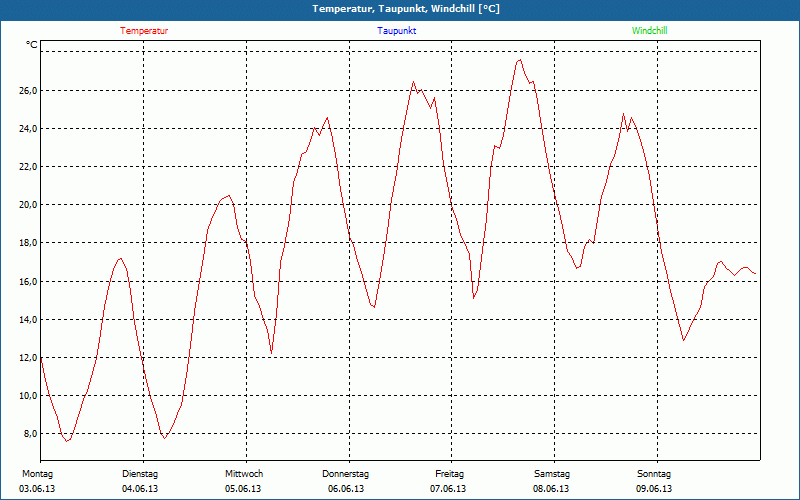
Task: Click the 12,0 y-axis value
Action: pos(28,358)
